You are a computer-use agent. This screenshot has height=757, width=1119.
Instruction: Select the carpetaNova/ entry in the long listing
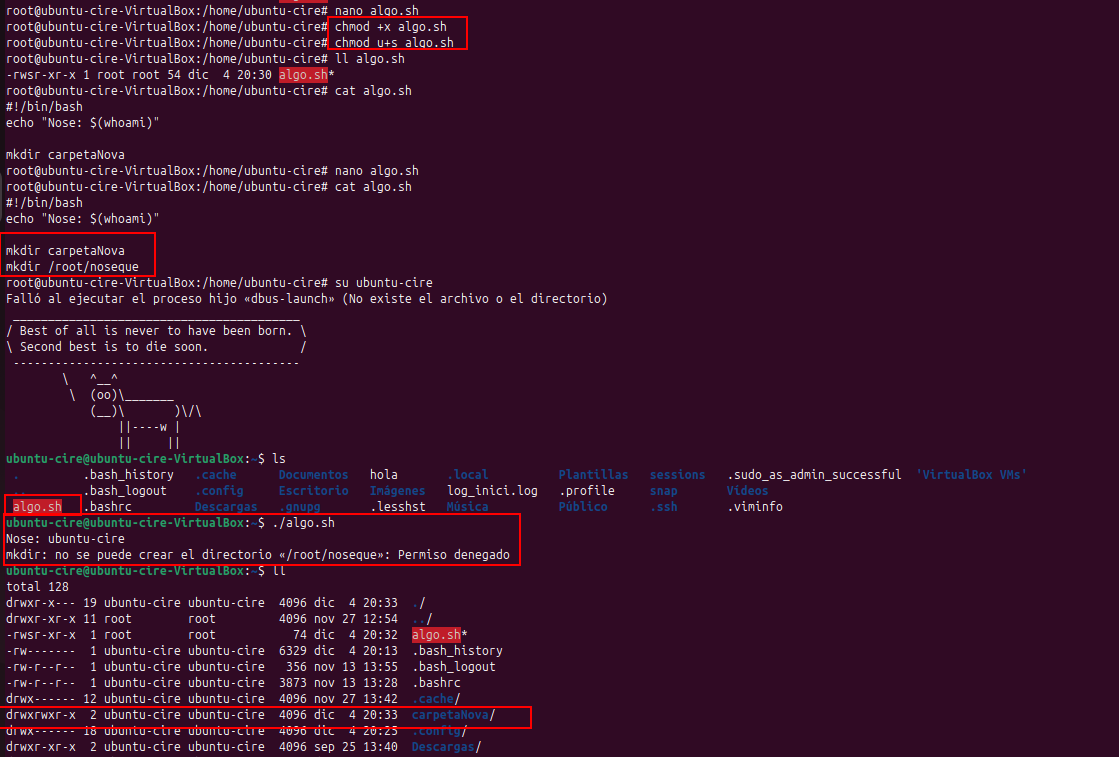coord(453,715)
